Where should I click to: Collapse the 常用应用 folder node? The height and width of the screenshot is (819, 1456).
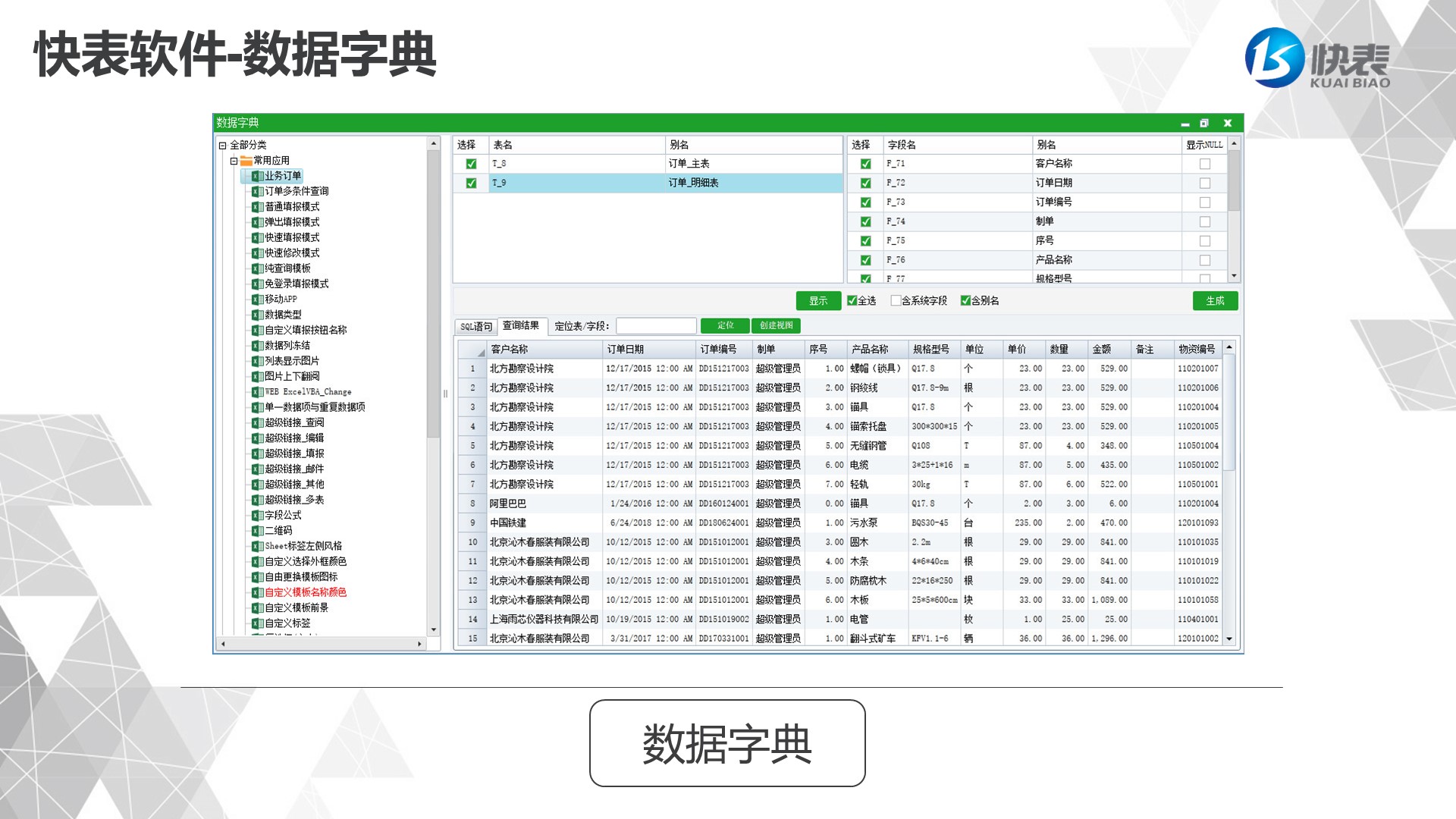coord(234,161)
